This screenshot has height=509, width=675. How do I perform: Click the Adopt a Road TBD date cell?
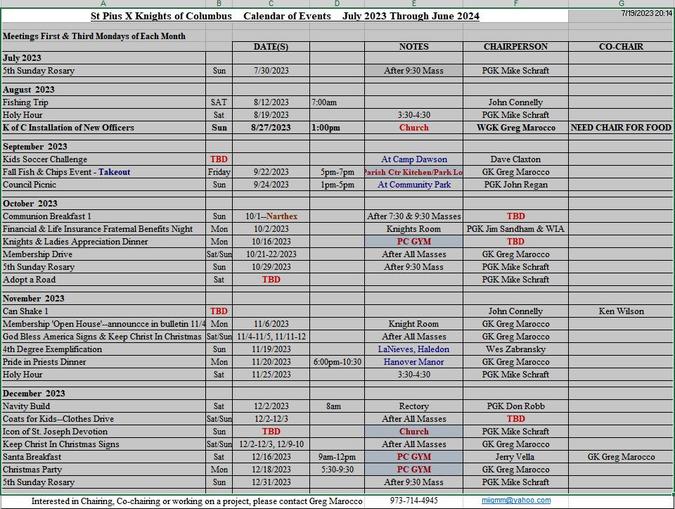(x=270, y=280)
